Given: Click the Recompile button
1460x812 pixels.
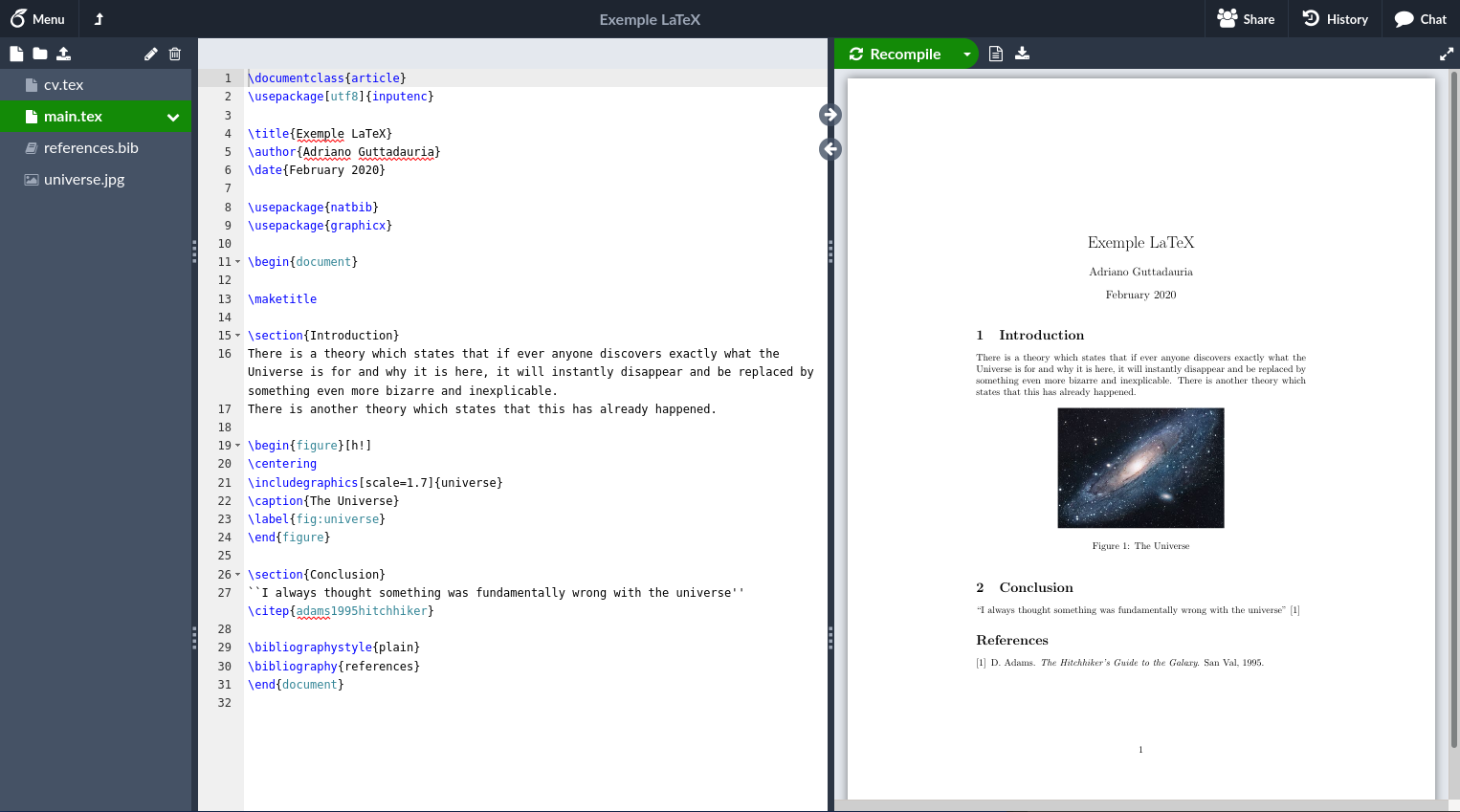Looking at the screenshot, I should (x=896, y=55).
